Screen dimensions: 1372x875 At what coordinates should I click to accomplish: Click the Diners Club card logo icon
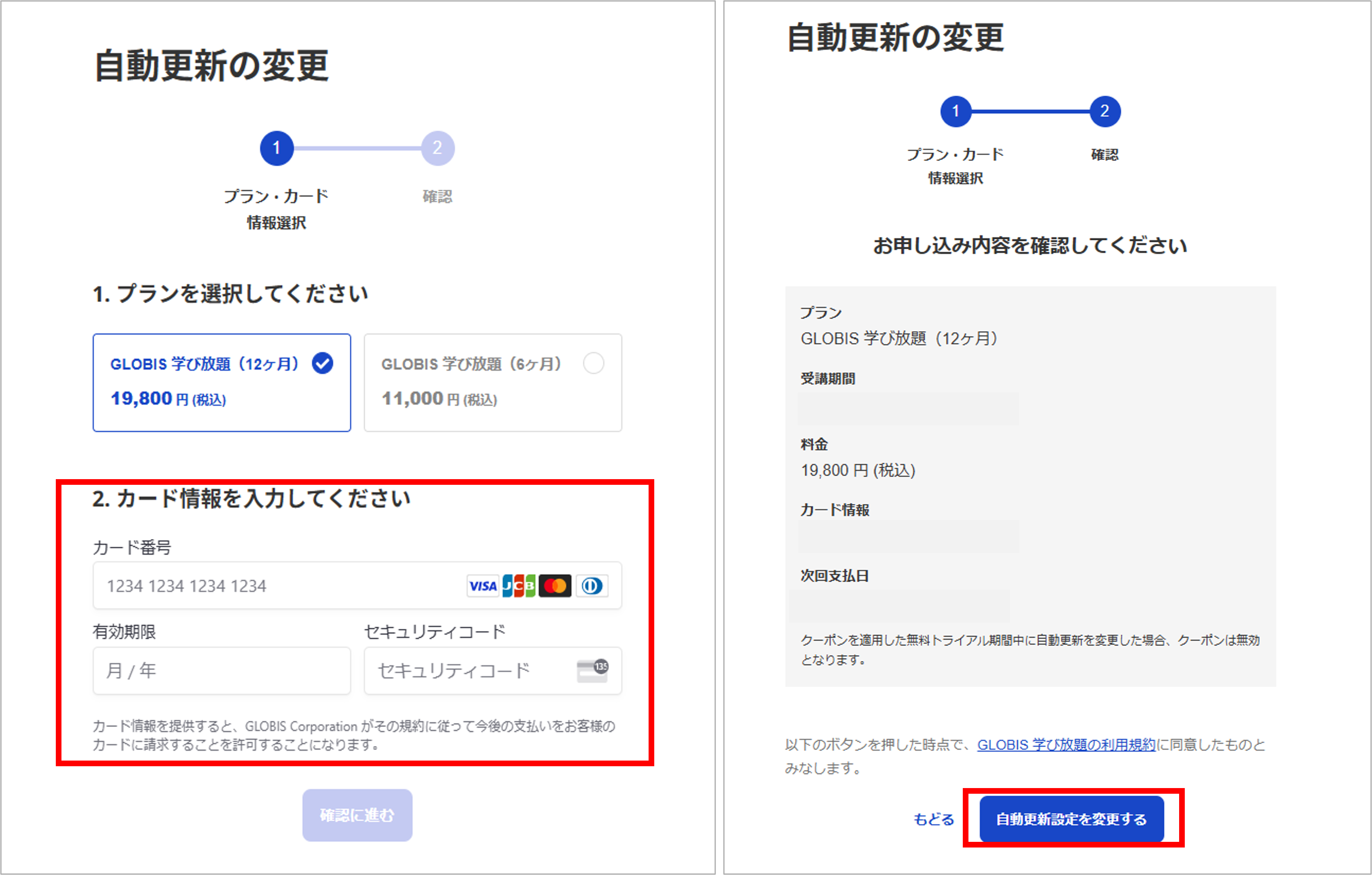[592, 585]
